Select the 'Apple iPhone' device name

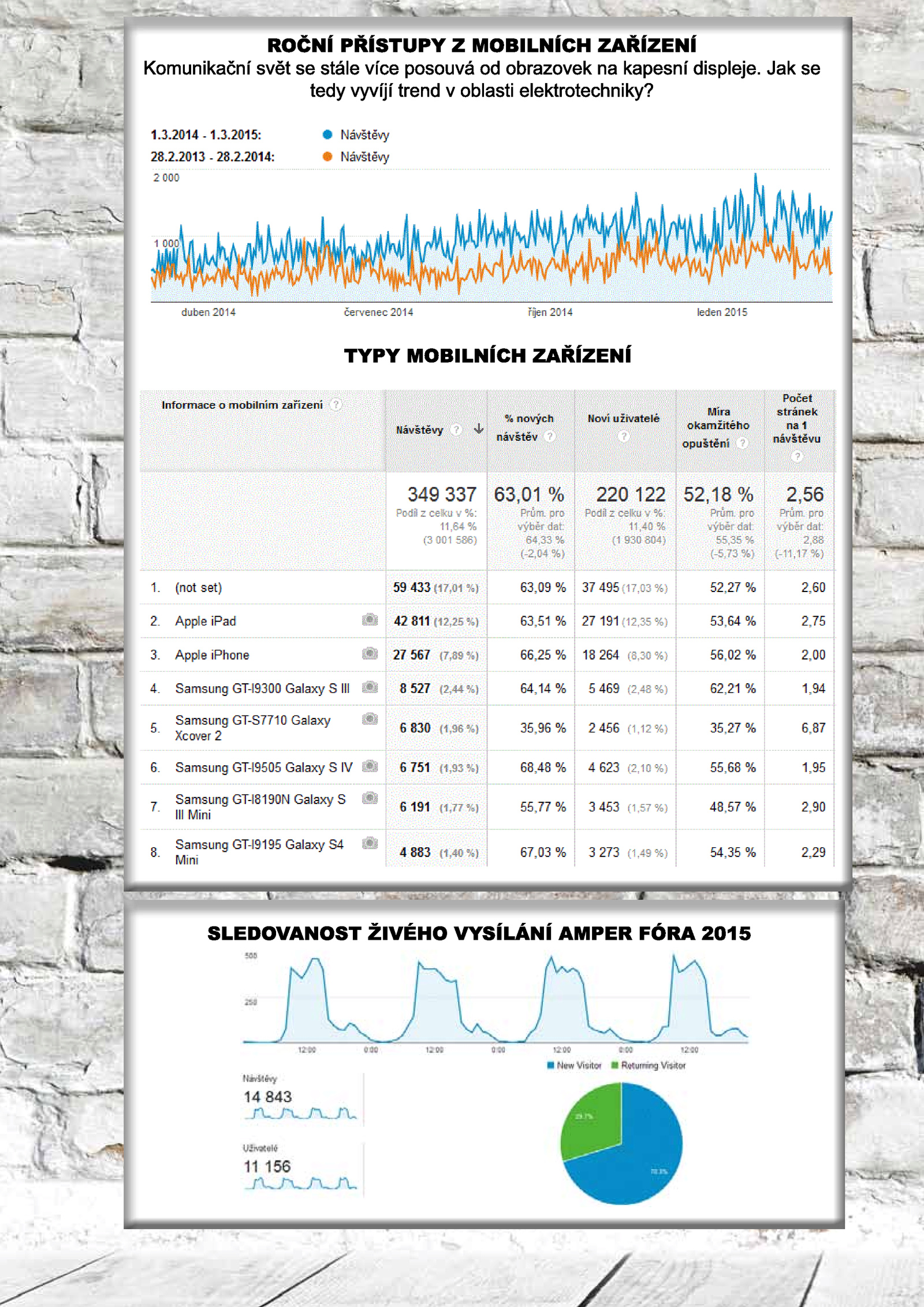212,655
